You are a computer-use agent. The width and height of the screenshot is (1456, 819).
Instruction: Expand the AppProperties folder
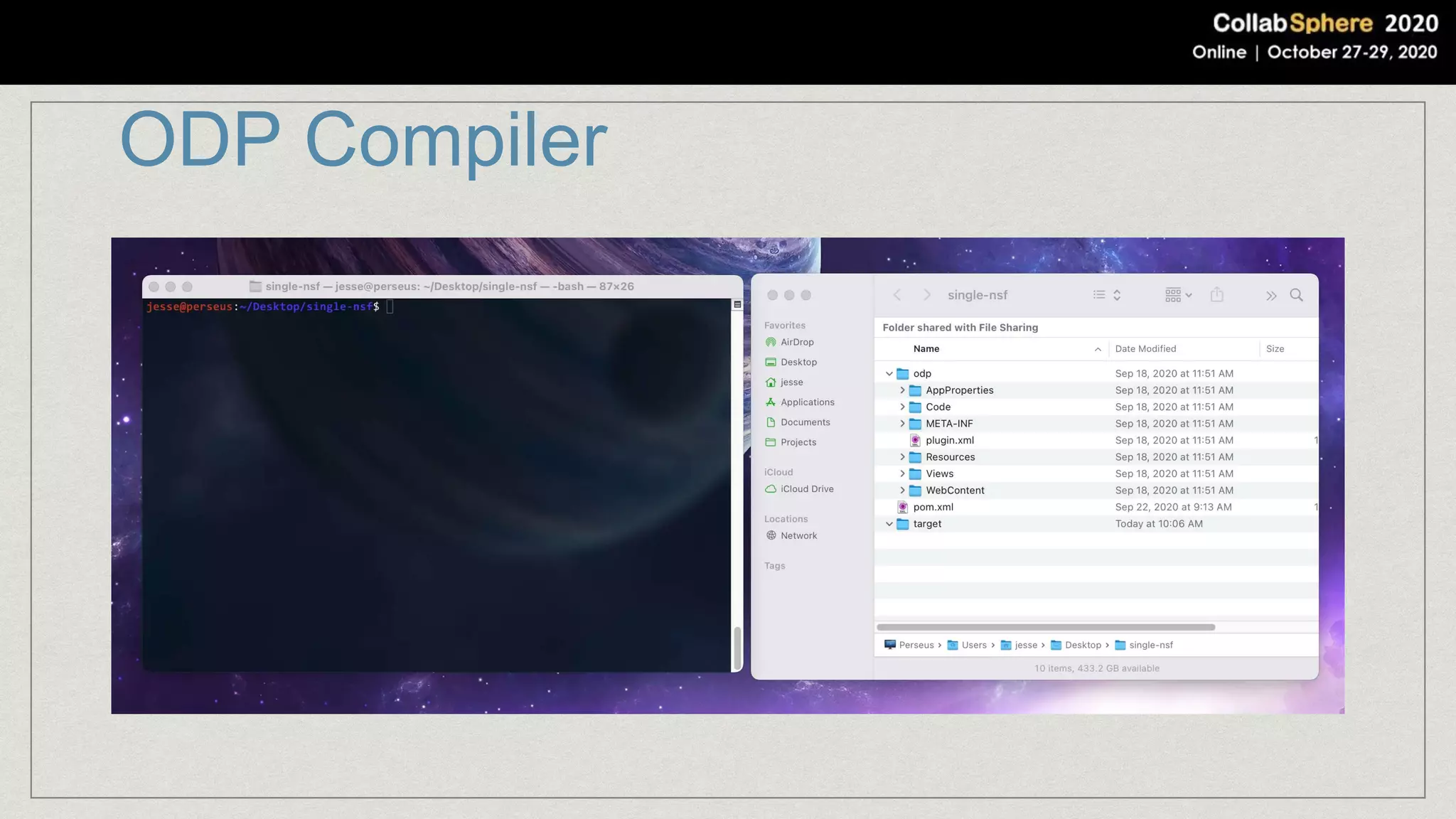point(902,390)
